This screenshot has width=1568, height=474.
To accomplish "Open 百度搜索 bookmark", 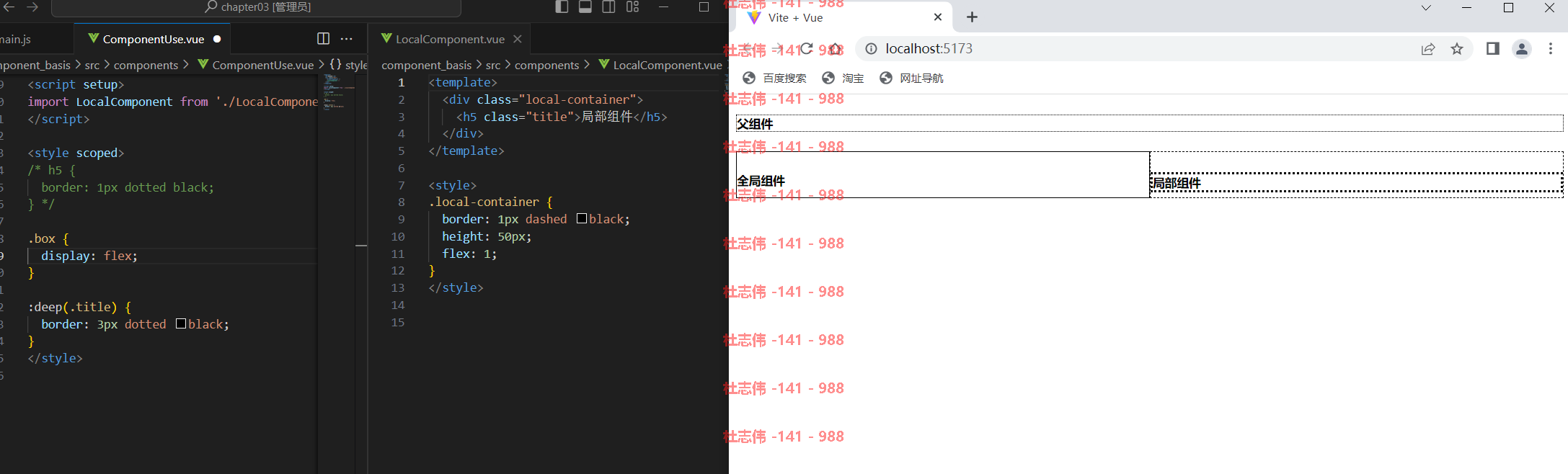I will (775, 78).
